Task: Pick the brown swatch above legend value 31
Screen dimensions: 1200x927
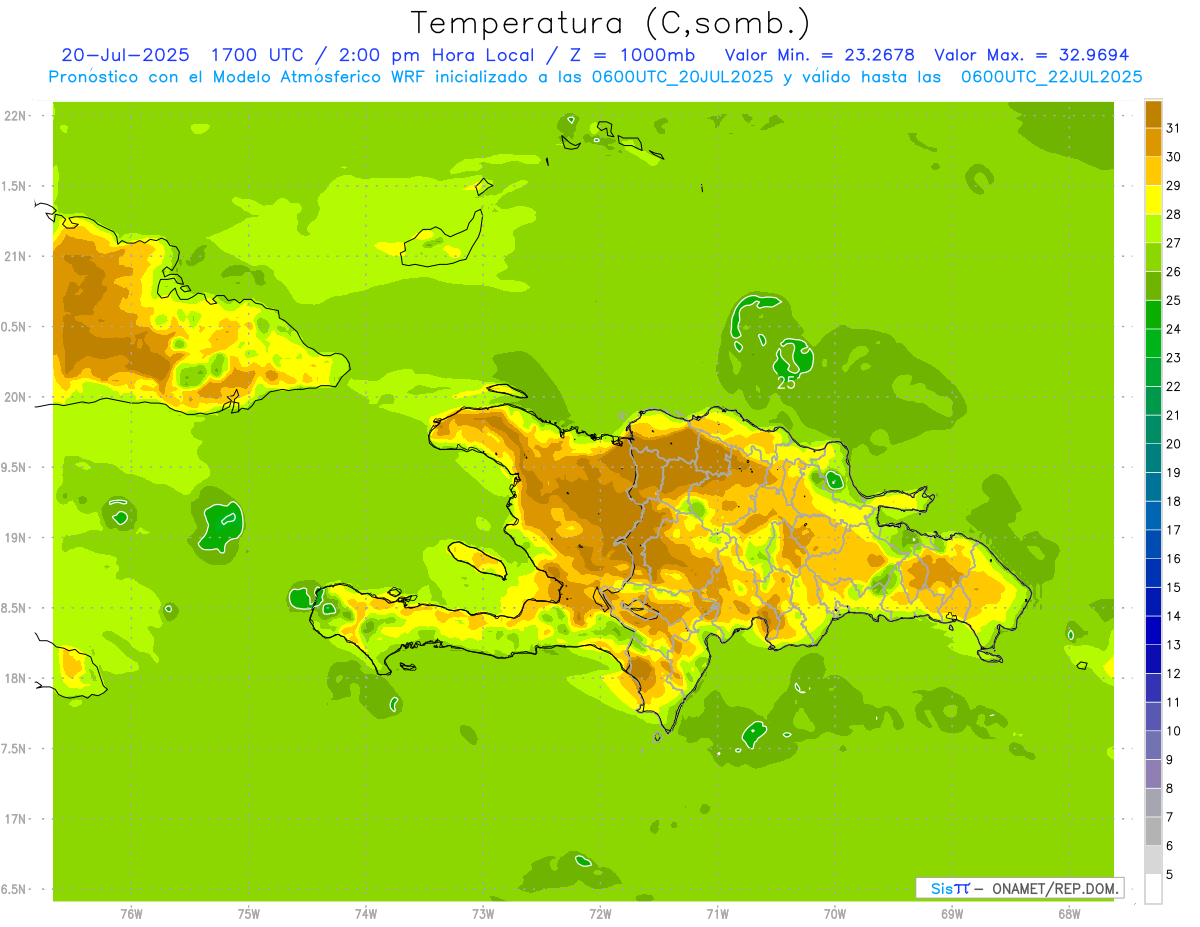Action: click(x=1153, y=113)
